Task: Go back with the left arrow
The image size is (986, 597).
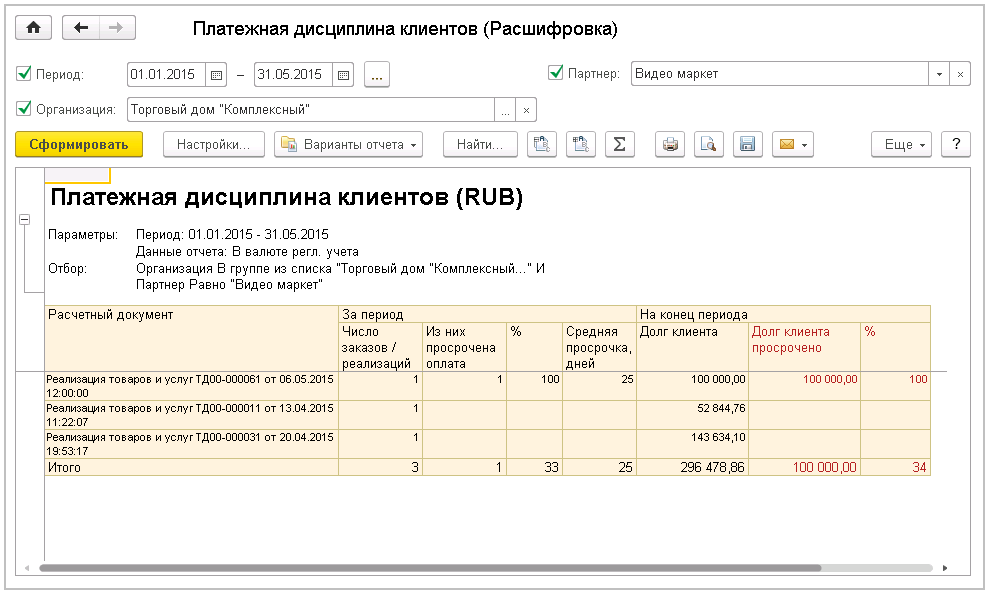Action: click(81, 28)
